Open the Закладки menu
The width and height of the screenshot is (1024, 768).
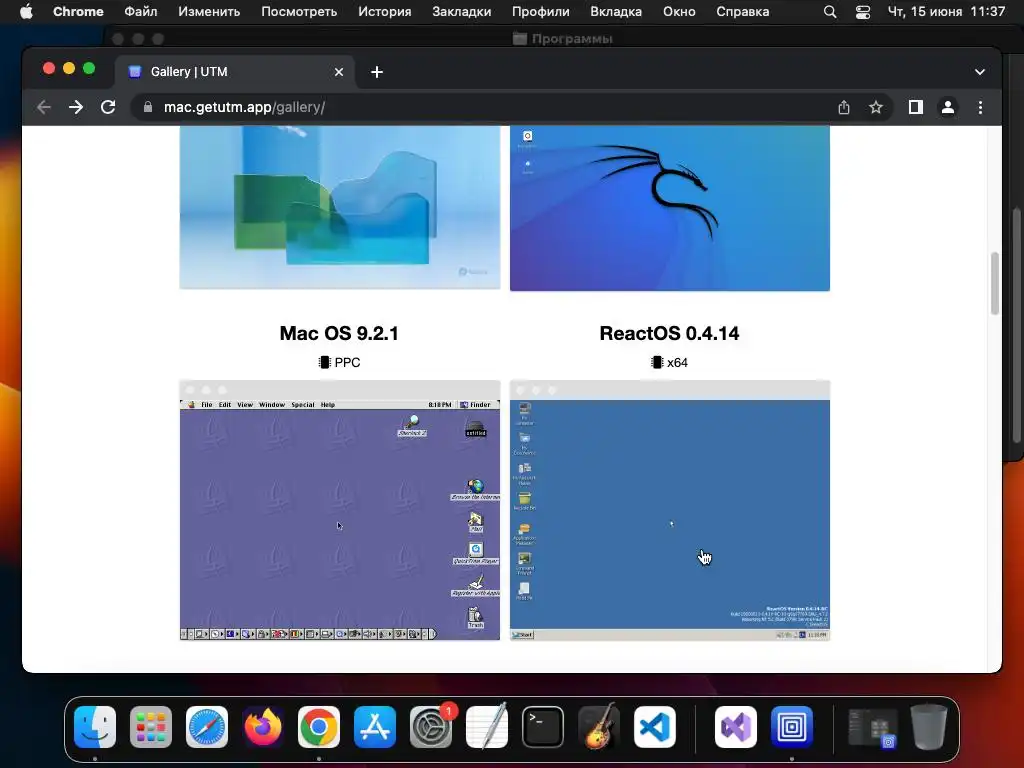(462, 12)
